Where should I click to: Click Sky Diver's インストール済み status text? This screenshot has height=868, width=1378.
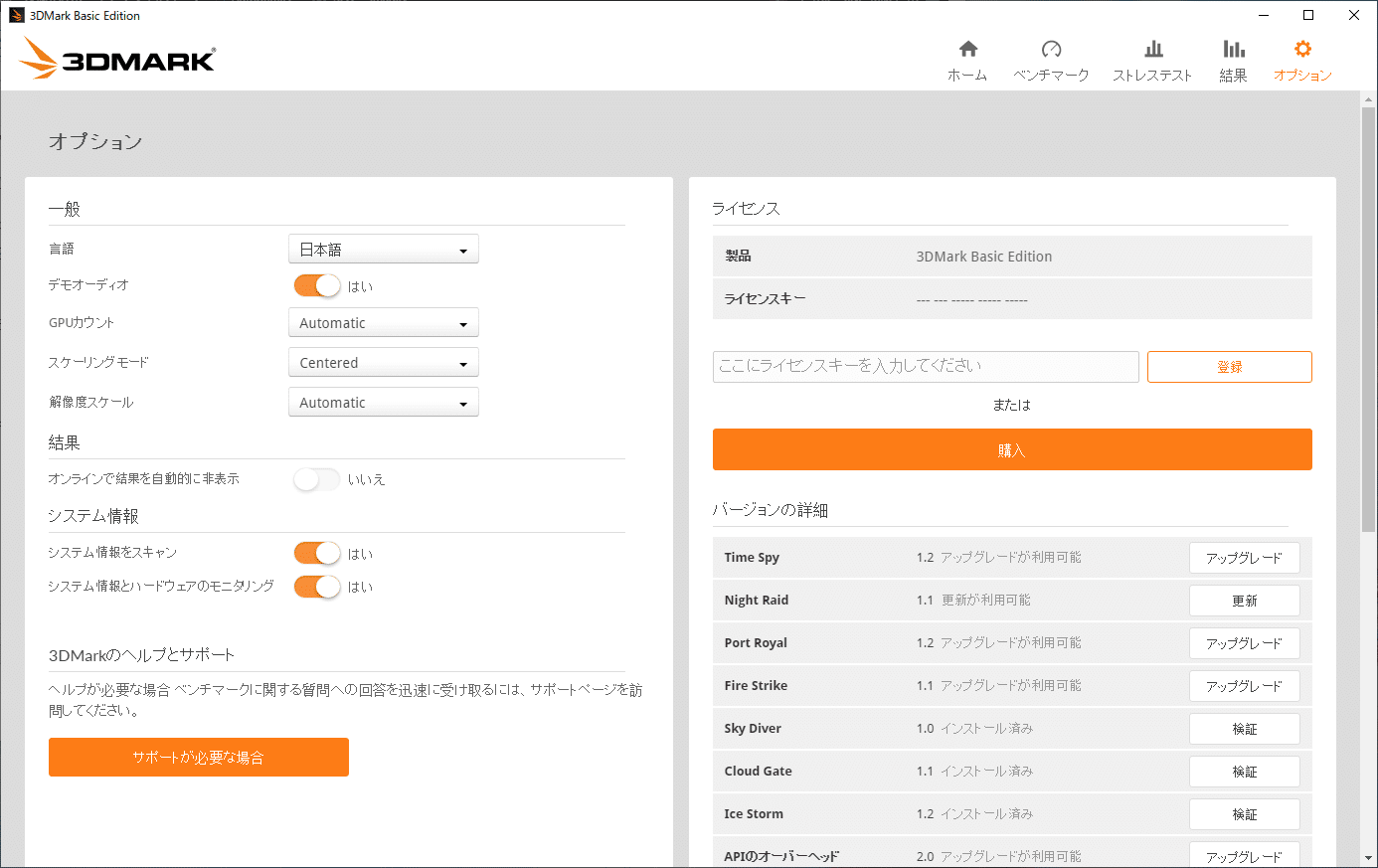987,729
